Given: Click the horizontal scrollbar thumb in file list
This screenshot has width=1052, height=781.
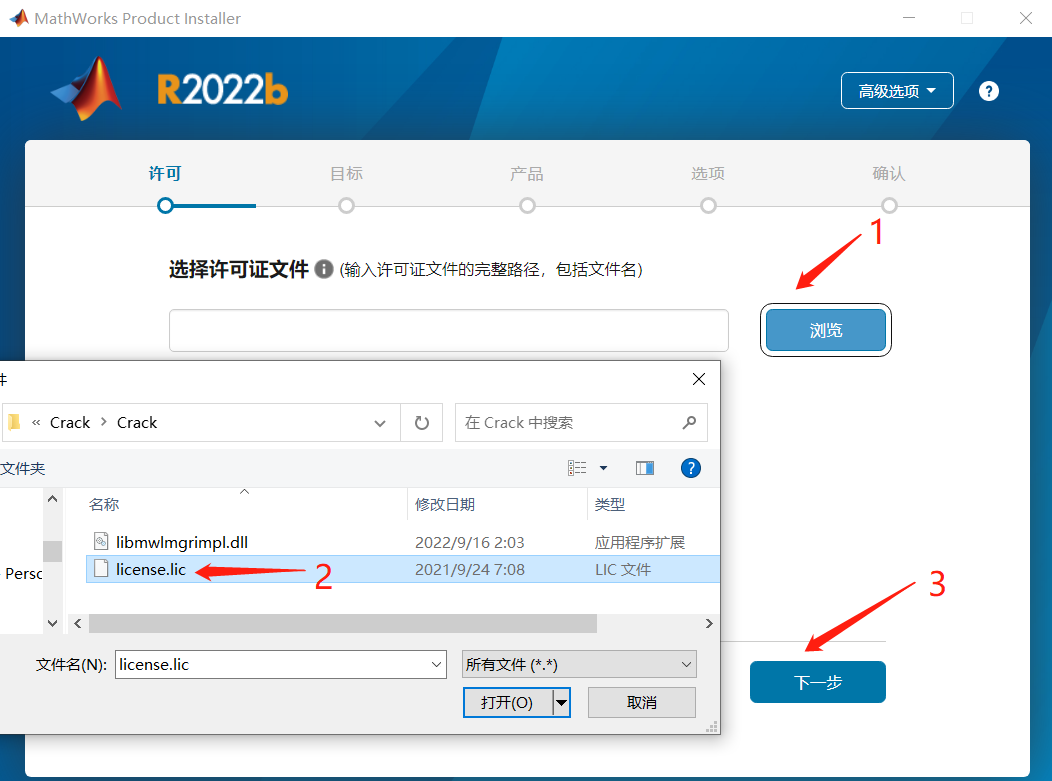Looking at the screenshot, I should point(343,623).
